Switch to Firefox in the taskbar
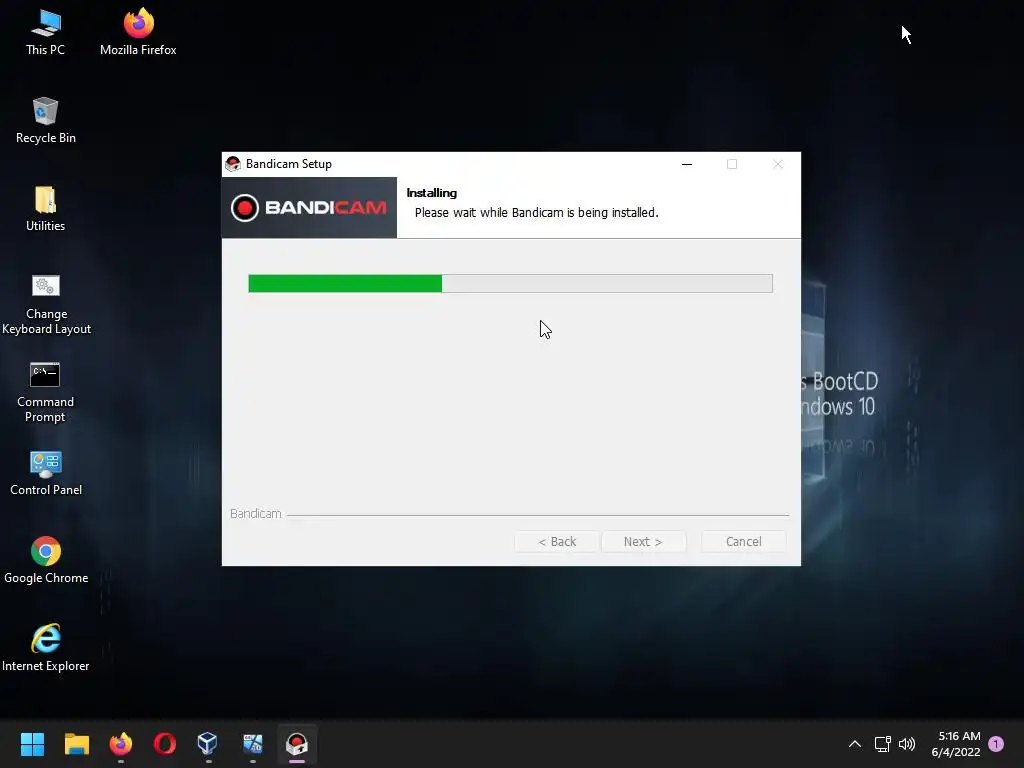The image size is (1024, 768). click(121, 744)
